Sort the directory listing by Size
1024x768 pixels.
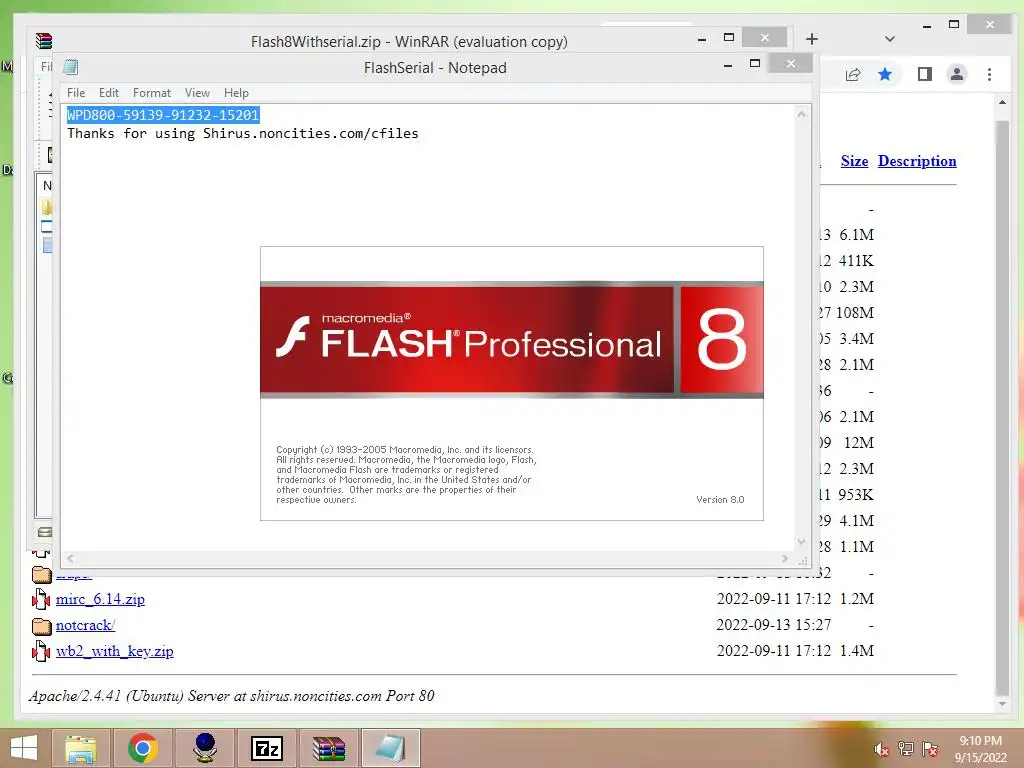click(x=854, y=161)
